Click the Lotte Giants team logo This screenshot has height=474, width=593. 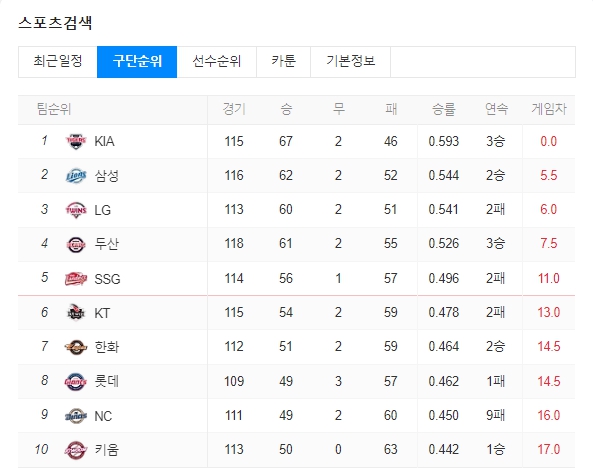pyautogui.click(x=76, y=381)
